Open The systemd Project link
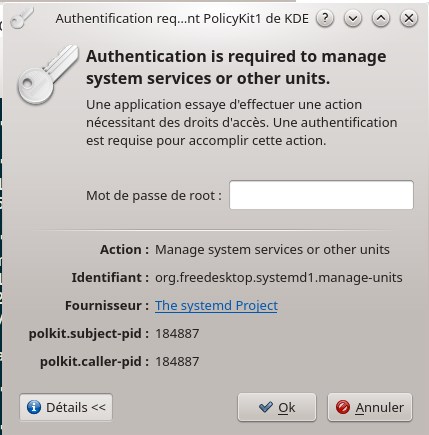429x435 pixels. point(216,305)
